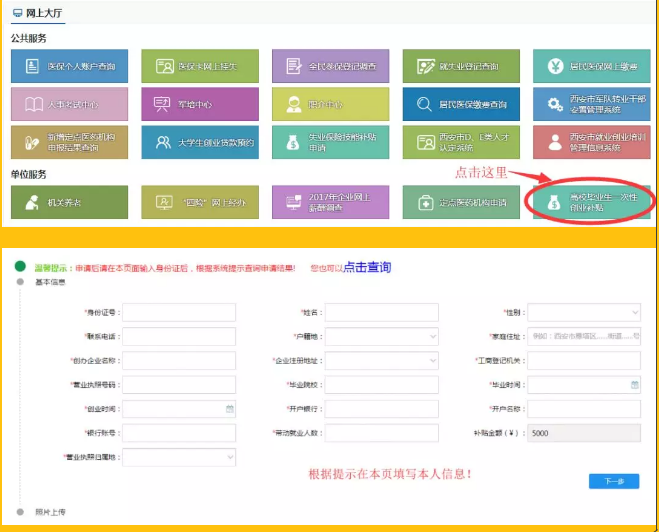Click the 温馨提示 notice text
Viewport: 659px width, 532px height.
[x=165, y=268]
